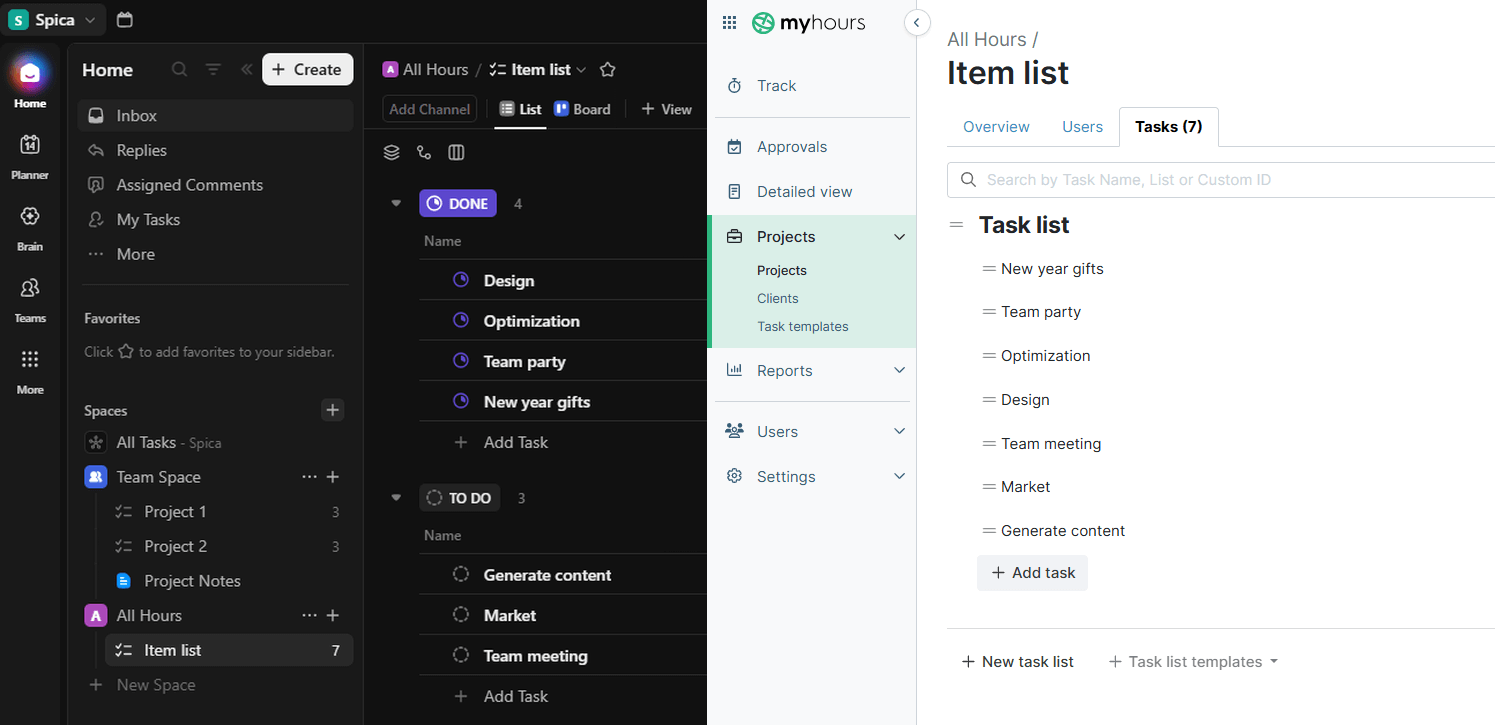
Task: Select the Brain icon in sidebar
Action: pos(30,222)
